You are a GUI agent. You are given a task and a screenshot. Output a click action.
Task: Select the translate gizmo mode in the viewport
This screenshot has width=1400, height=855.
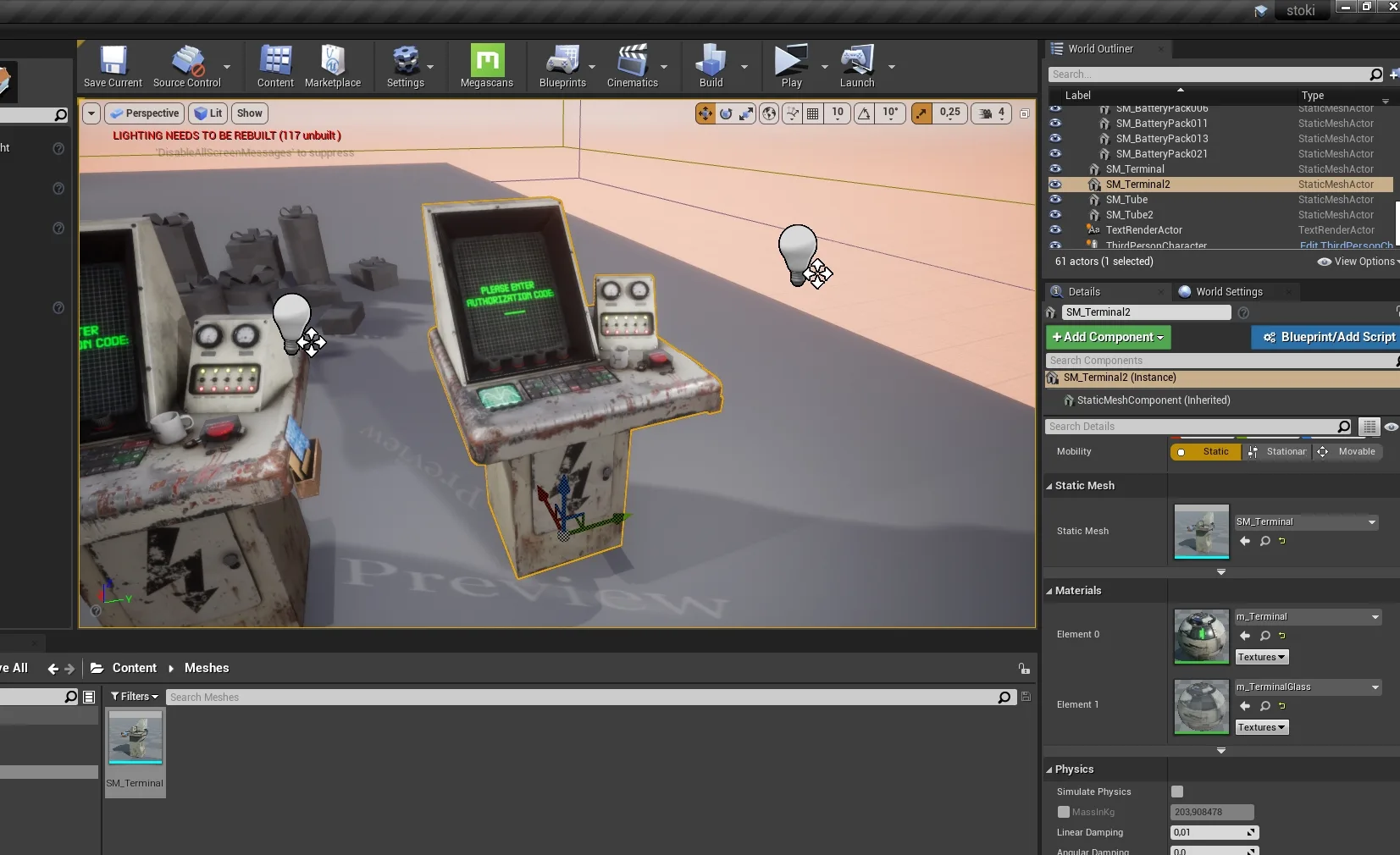(705, 113)
